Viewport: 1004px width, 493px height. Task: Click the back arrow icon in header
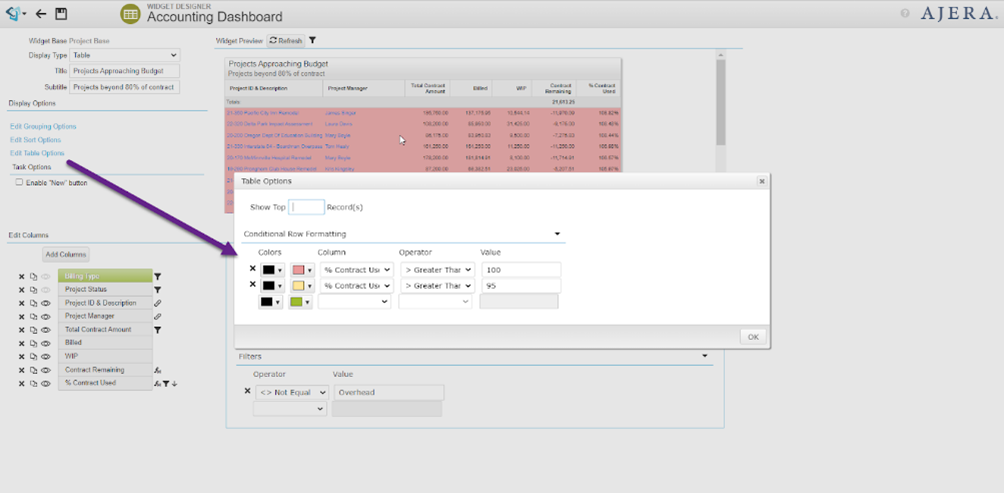coord(41,14)
